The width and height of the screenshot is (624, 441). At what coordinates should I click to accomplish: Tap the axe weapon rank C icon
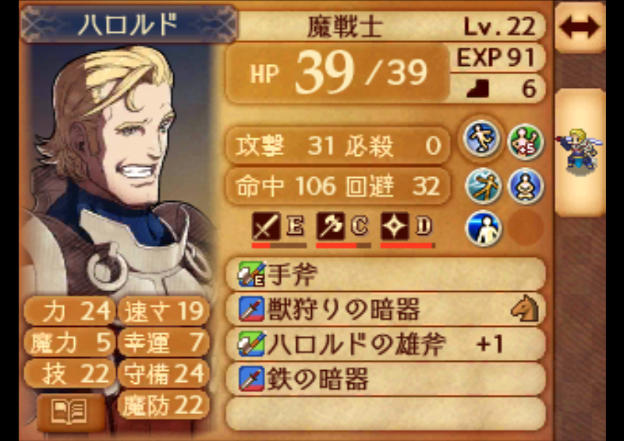pos(342,226)
